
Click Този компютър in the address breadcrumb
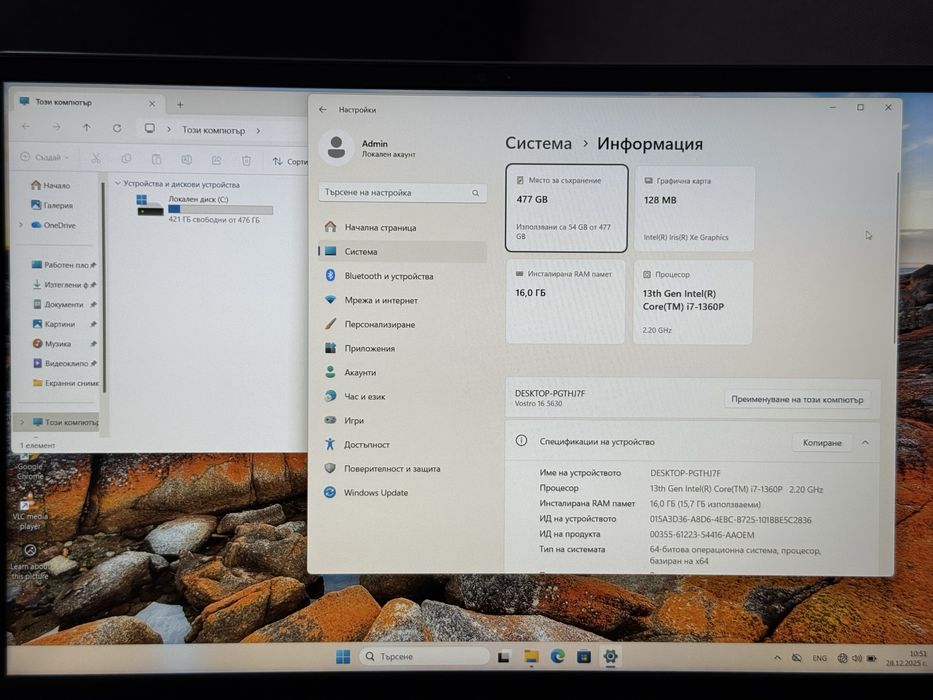coord(214,130)
